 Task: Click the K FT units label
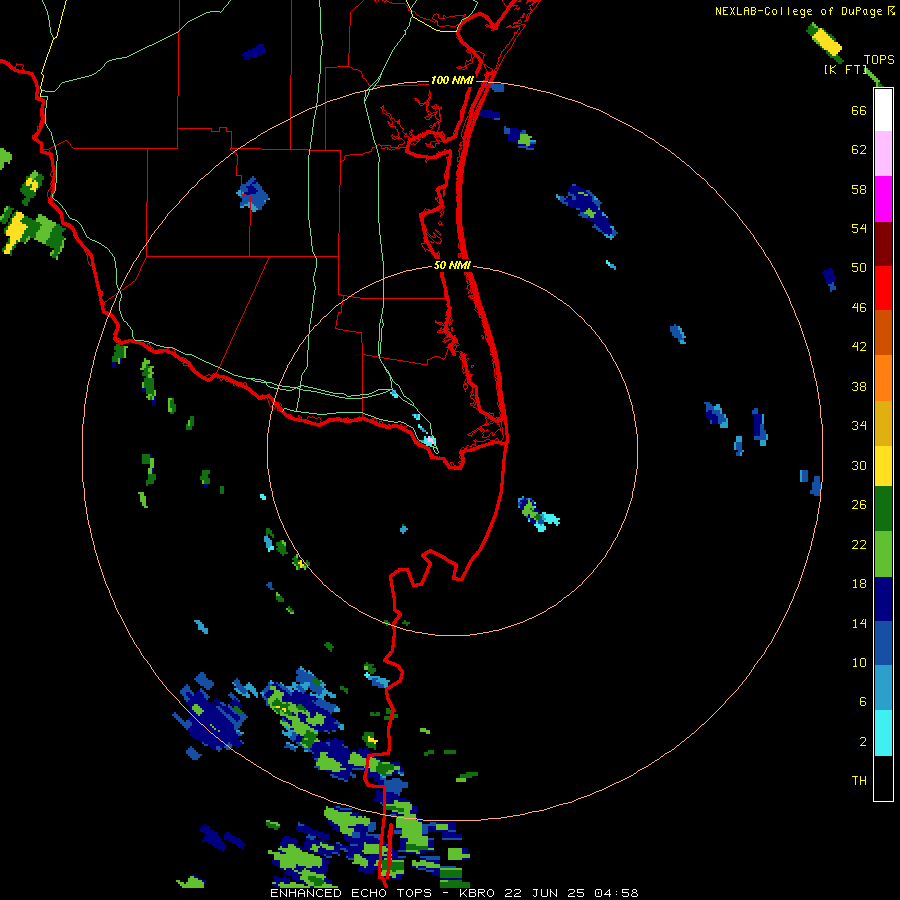click(846, 70)
